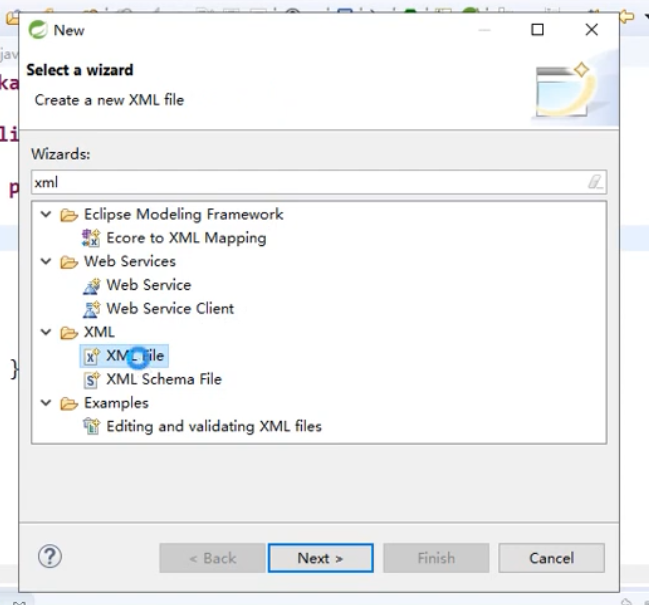Viewport: 649px width, 605px height.
Task: Select the XML File wizard icon
Action: click(x=91, y=356)
